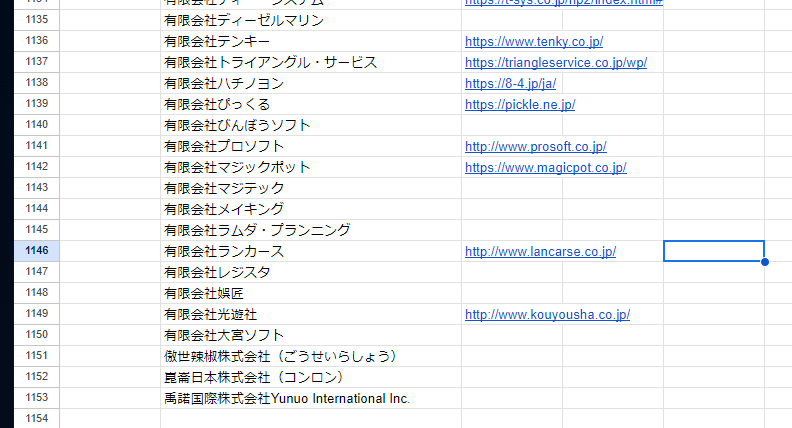Open the tenky.co.jp link

tap(534, 41)
